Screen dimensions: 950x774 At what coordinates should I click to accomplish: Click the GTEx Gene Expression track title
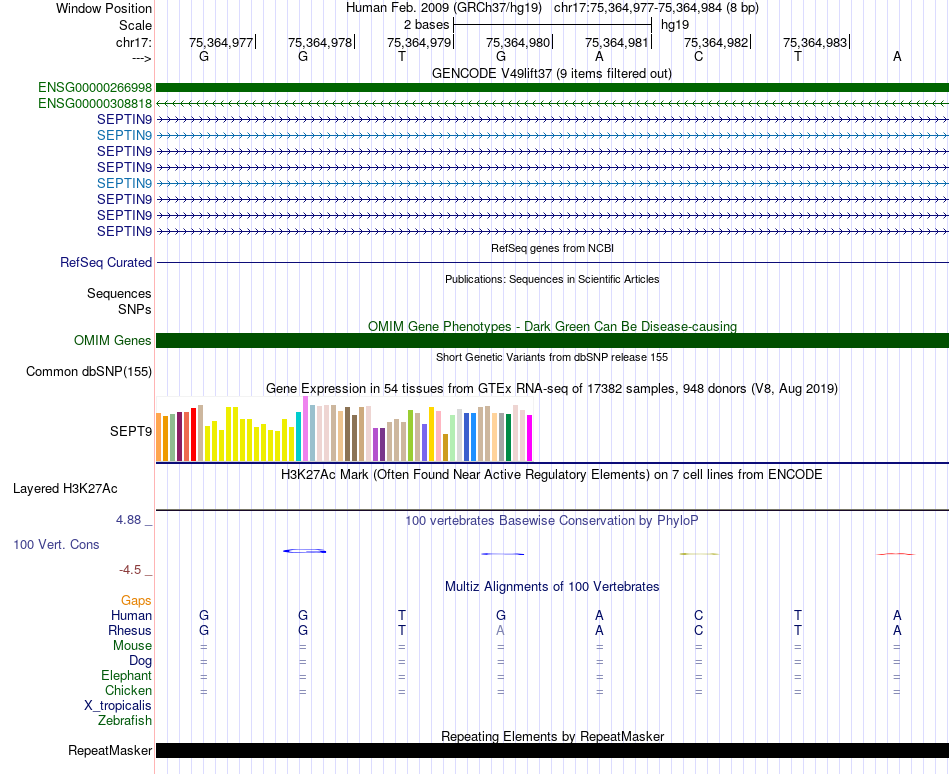coord(552,389)
